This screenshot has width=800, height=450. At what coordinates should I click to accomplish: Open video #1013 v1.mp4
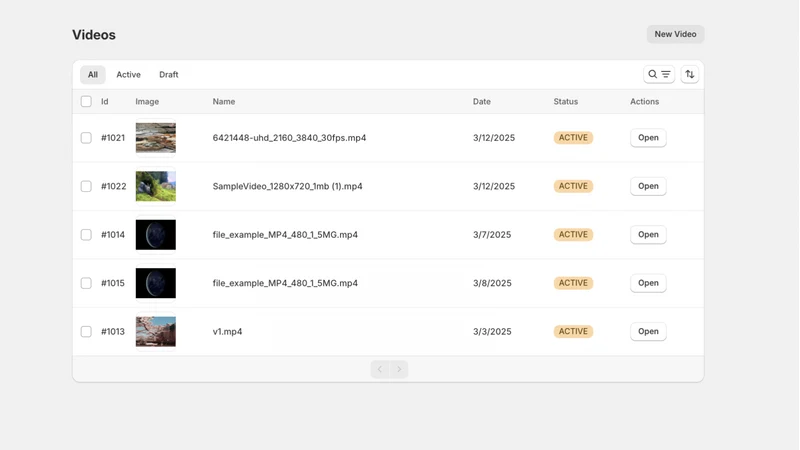(x=648, y=332)
